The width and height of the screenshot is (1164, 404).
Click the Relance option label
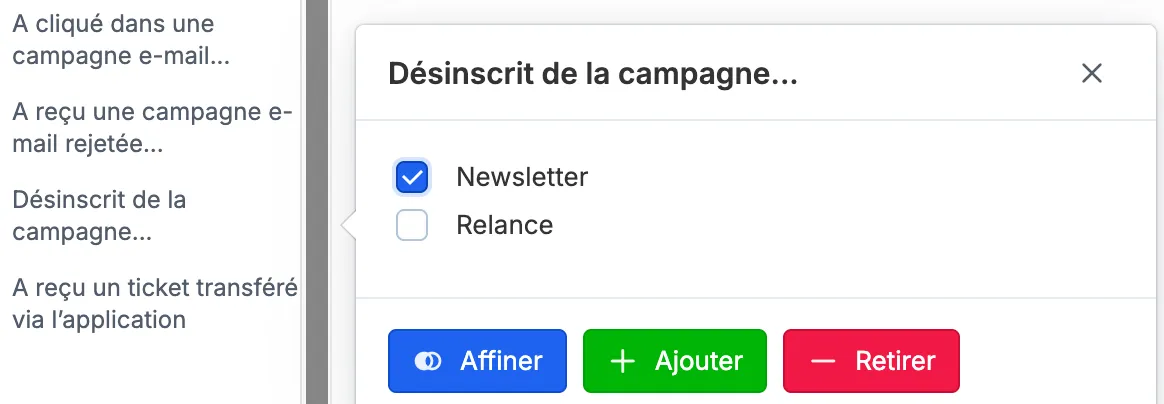point(505,225)
